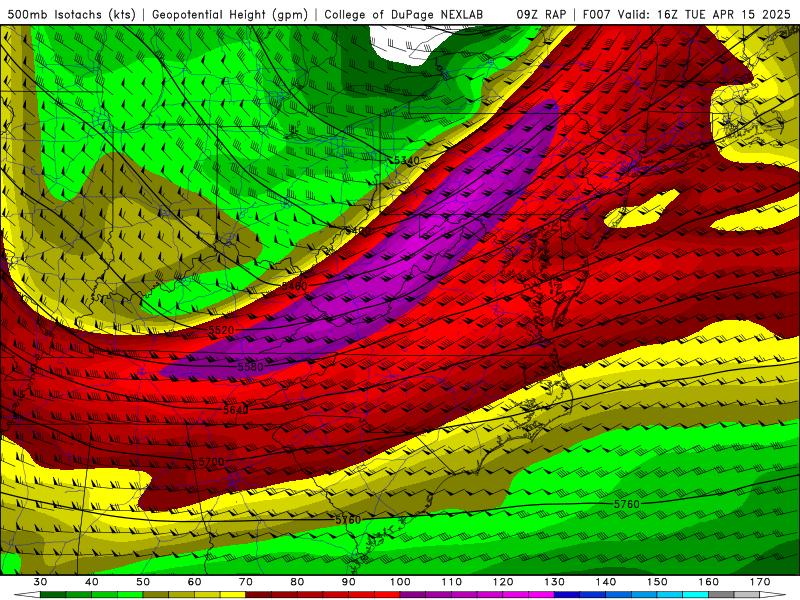Click the 170 knot color scale label
The height and width of the screenshot is (600, 800).
[x=760, y=582]
